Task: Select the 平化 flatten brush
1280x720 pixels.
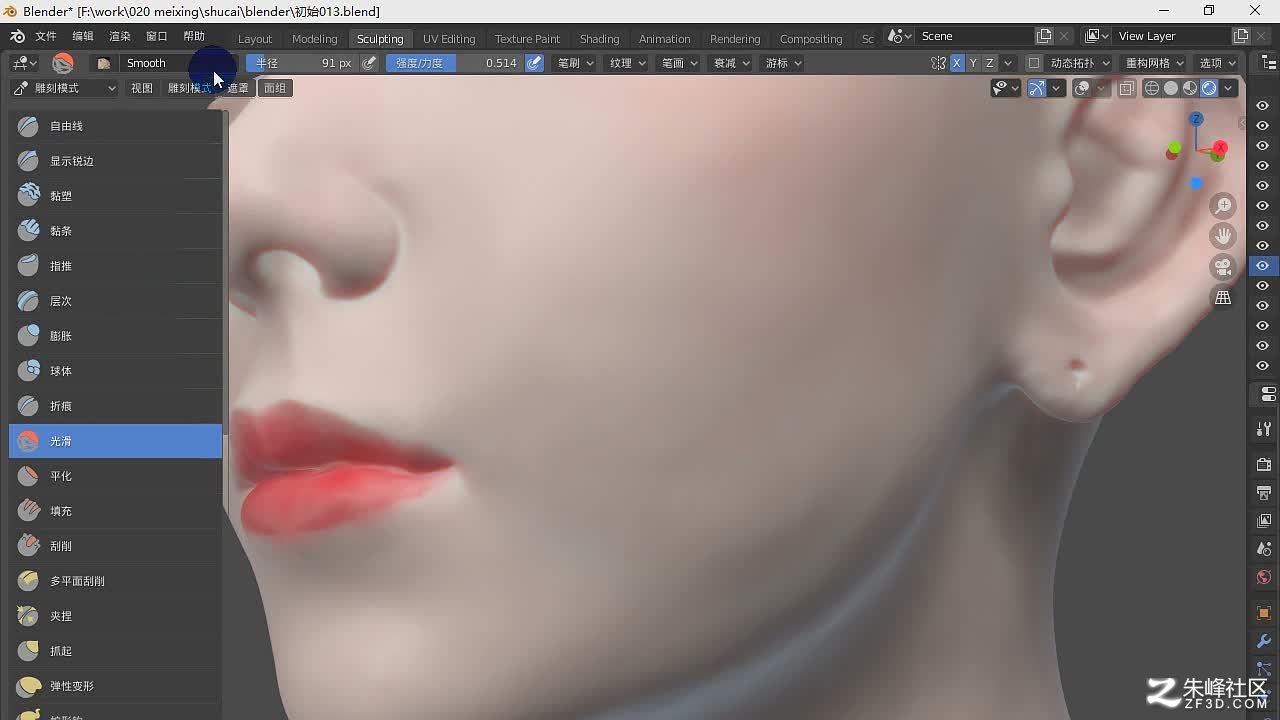Action: [115, 476]
